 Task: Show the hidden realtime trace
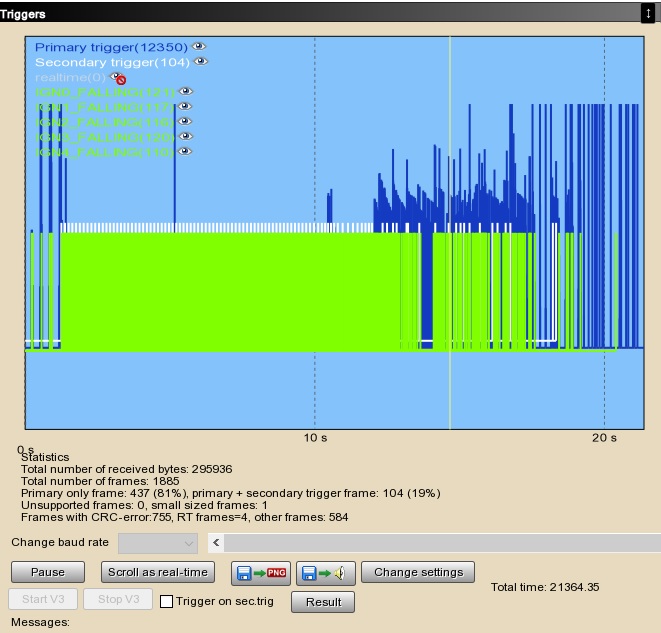[119, 78]
